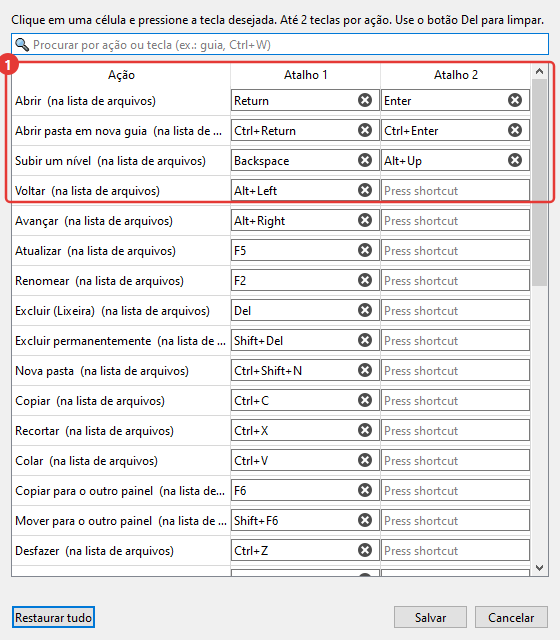The height and width of the screenshot is (640, 560).
Task: Set second shortcut for Nova pasta
Action: pos(455,371)
